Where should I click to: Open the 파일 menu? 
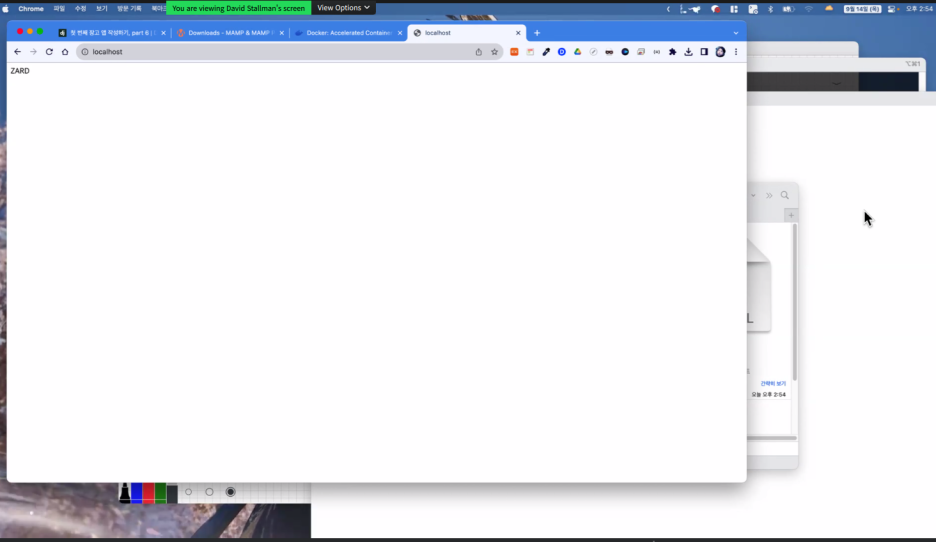59,9
